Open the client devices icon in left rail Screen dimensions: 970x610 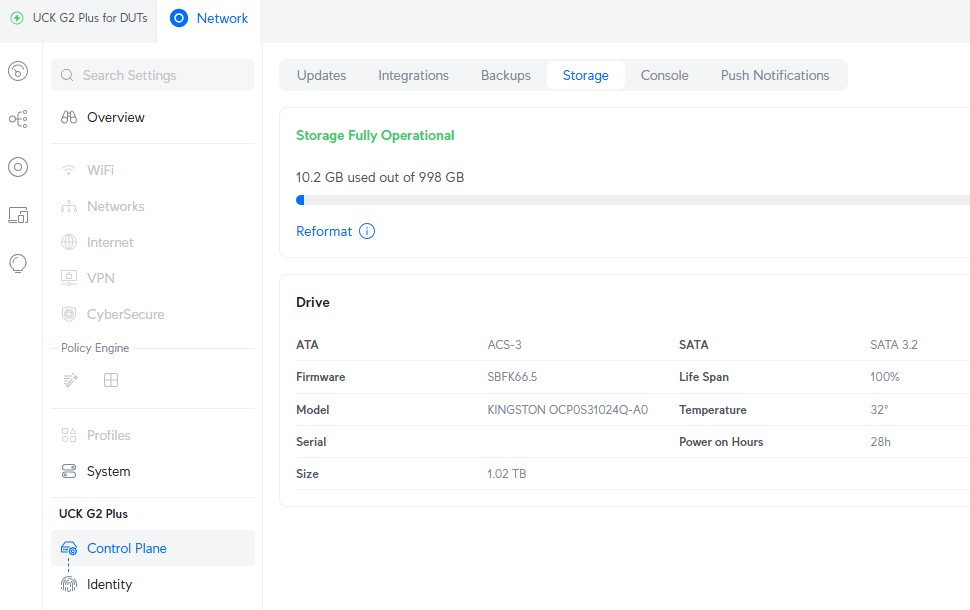click(18, 215)
